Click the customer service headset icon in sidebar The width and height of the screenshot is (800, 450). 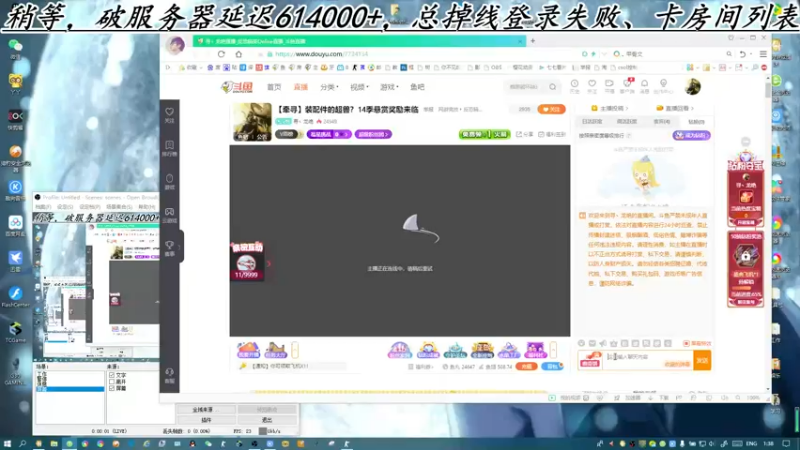coord(169,372)
